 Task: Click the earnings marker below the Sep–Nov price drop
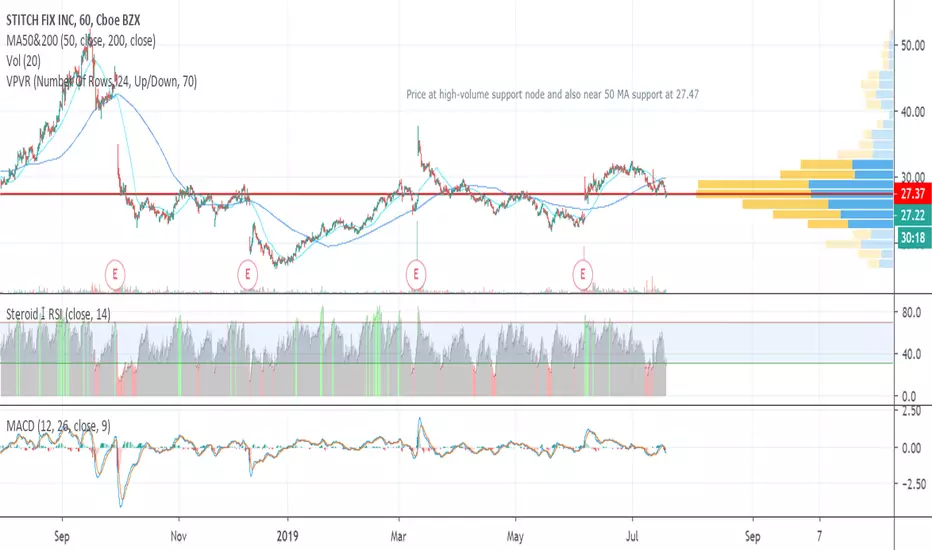point(115,275)
